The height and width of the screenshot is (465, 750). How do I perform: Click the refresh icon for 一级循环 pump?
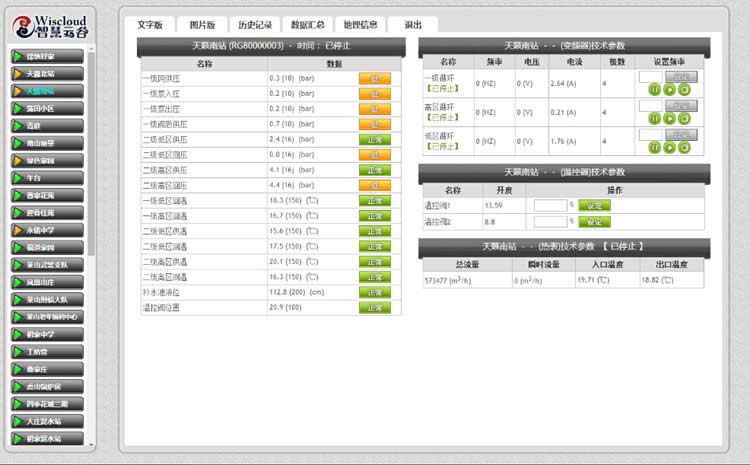pos(685,90)
